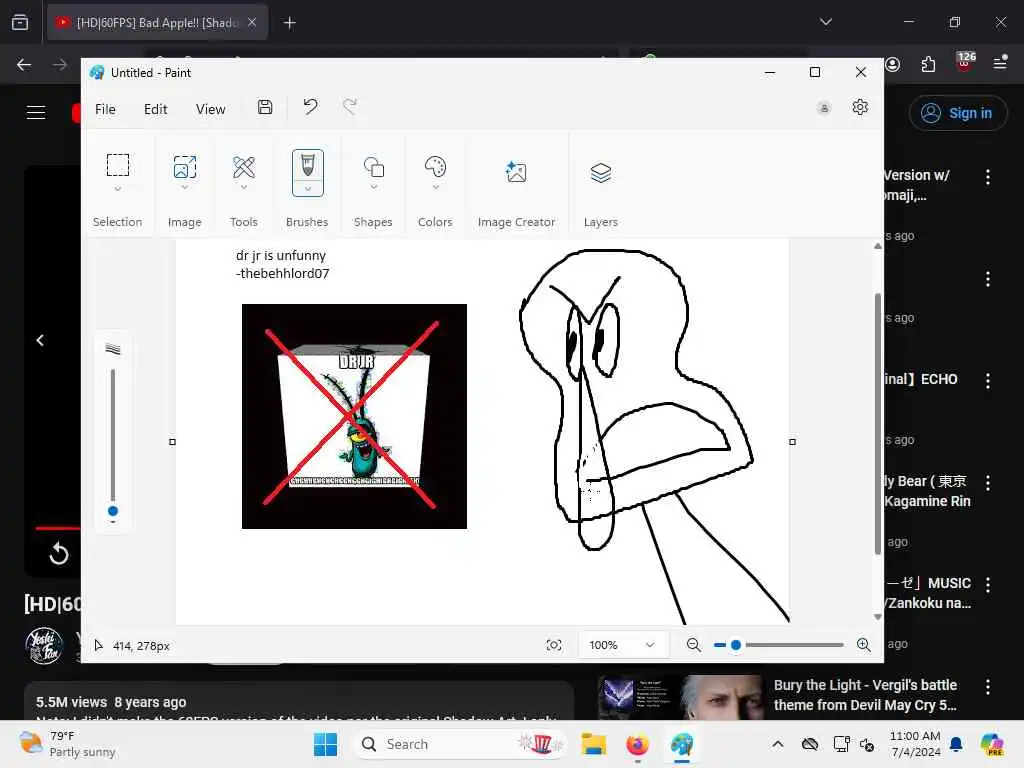Open a new browser tab
The width and height of the screenshot is (1024, 768).
(x=289, y=23)
